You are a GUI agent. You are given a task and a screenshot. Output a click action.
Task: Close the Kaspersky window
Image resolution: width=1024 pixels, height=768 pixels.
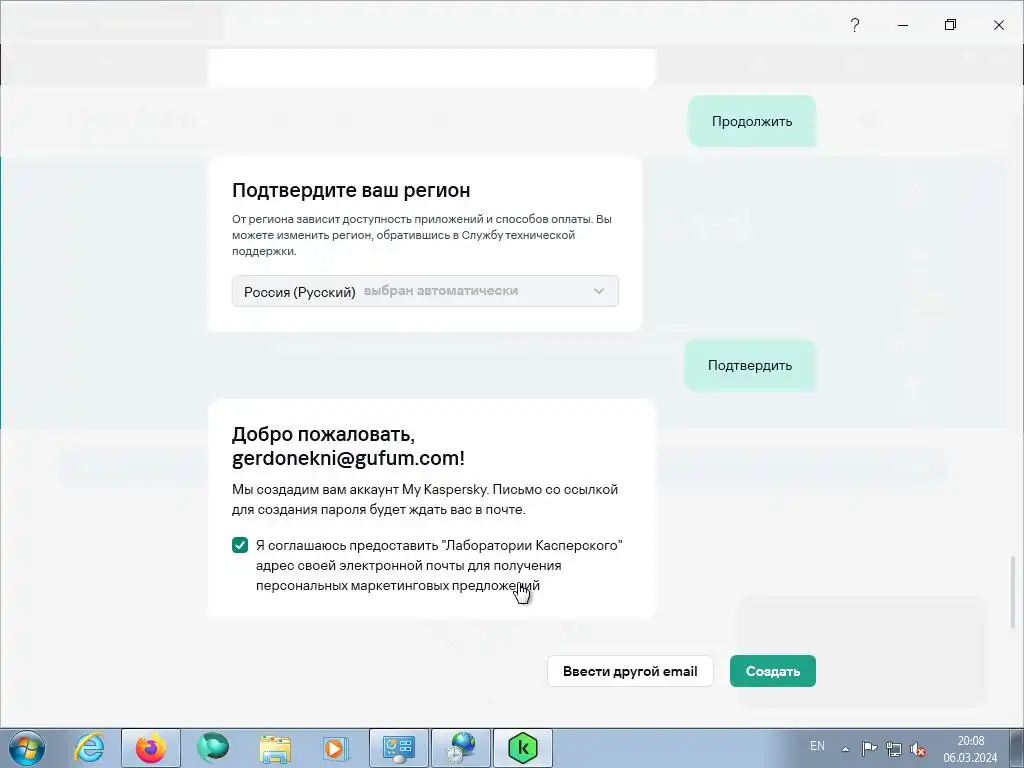click(999, 25)
